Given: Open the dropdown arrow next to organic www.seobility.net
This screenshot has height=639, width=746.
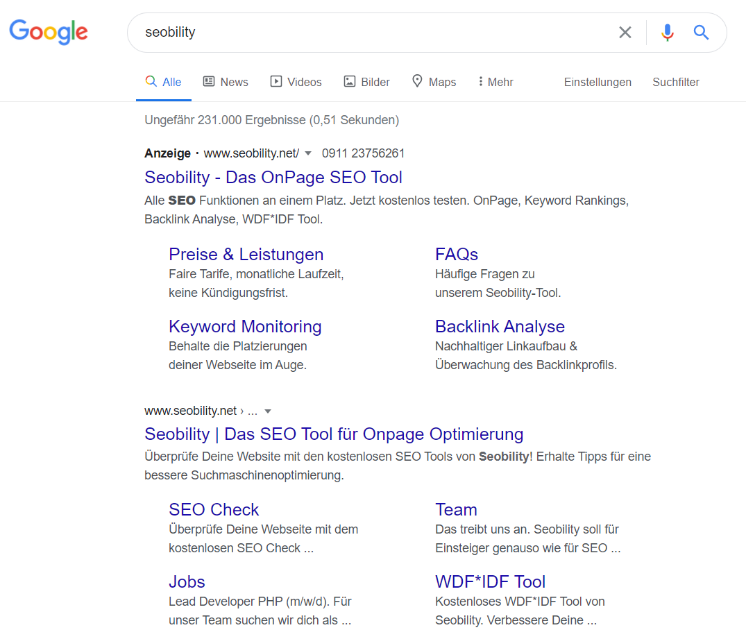Looking at the screenshot, I should click(x=268, y=411).
